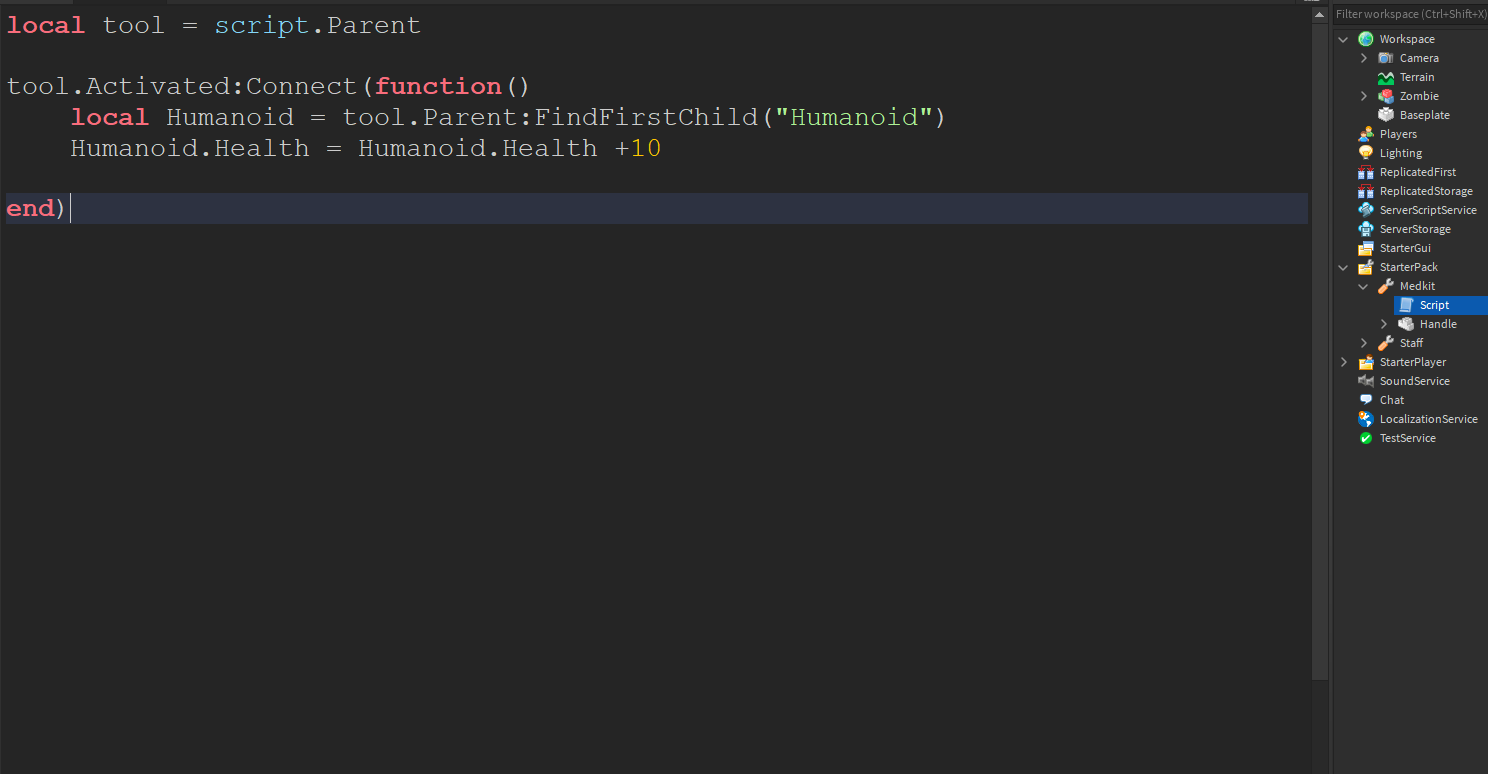The image size is (1488, 774).
Task: Click the Filter workspace search field
Action: (x=1410, y=14)
